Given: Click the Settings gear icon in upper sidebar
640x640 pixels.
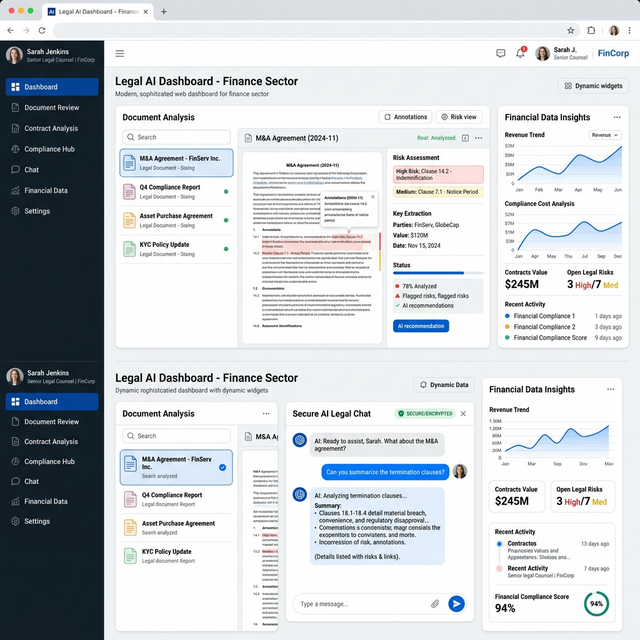Looking at the screenshot, I should [16, 211].
